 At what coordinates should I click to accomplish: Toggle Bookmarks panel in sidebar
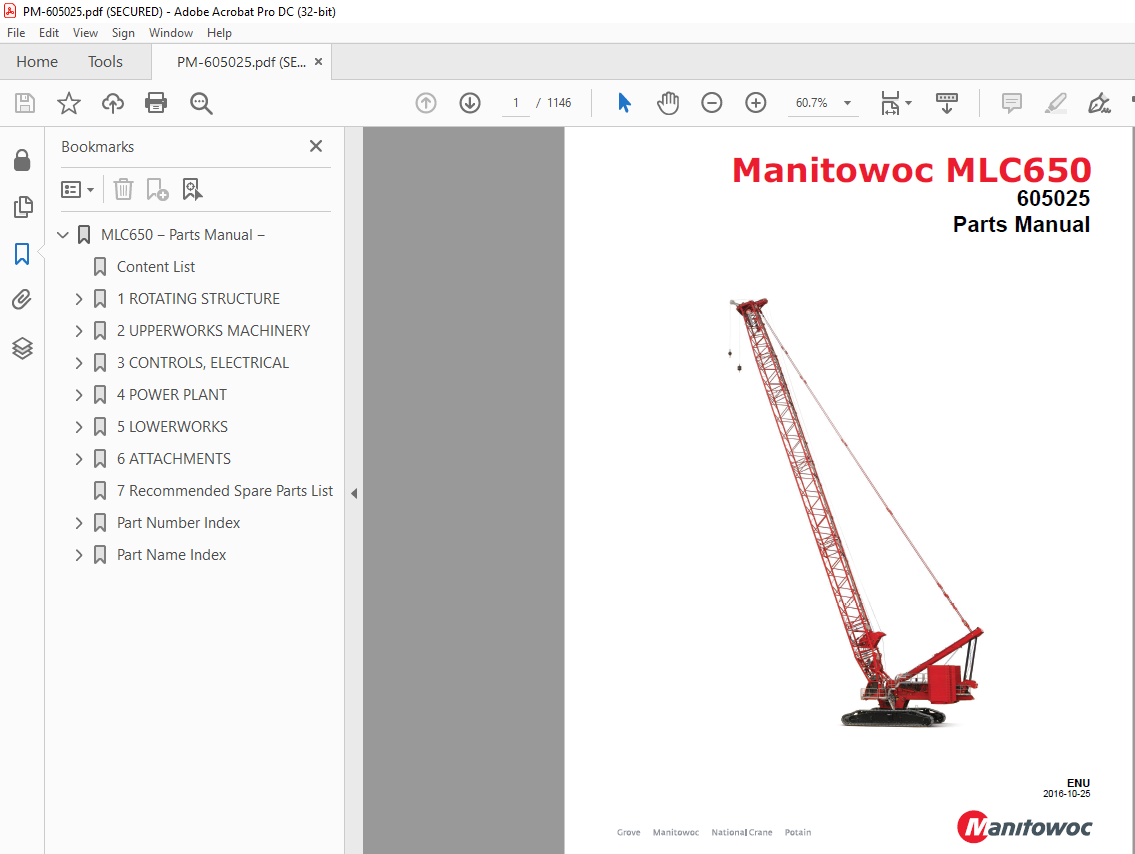[22, 254]
